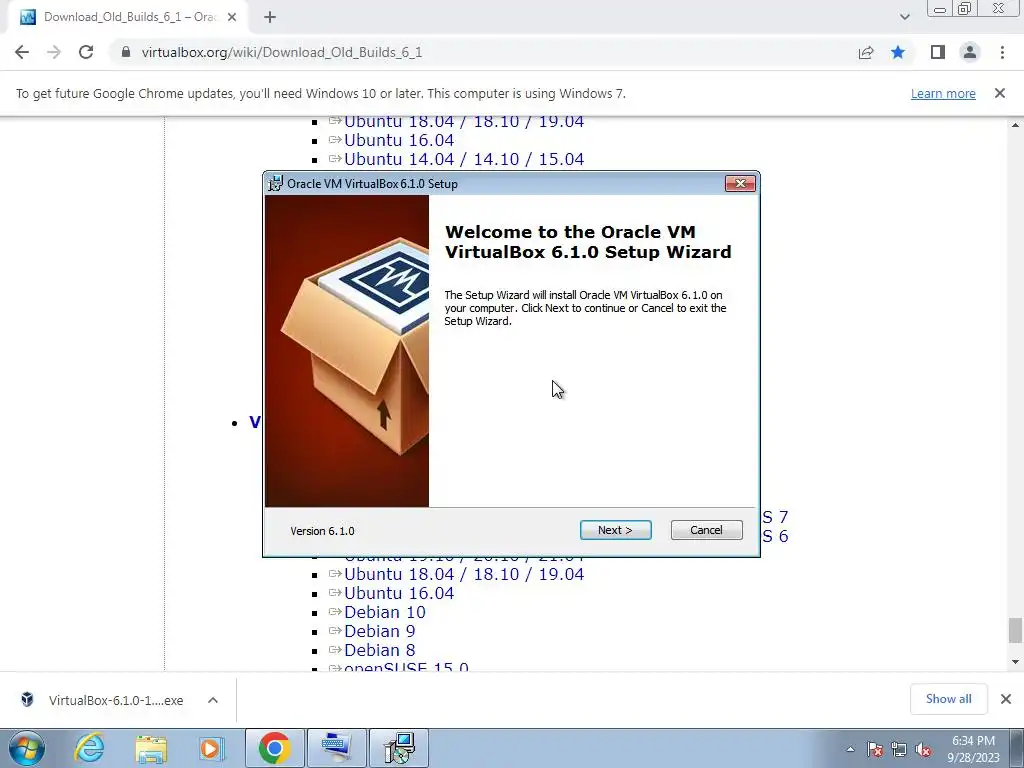Open the lower Ubuntu 16.04 link
The width and height of the screenshot is (1024, 768).
(x=399, y=593)
